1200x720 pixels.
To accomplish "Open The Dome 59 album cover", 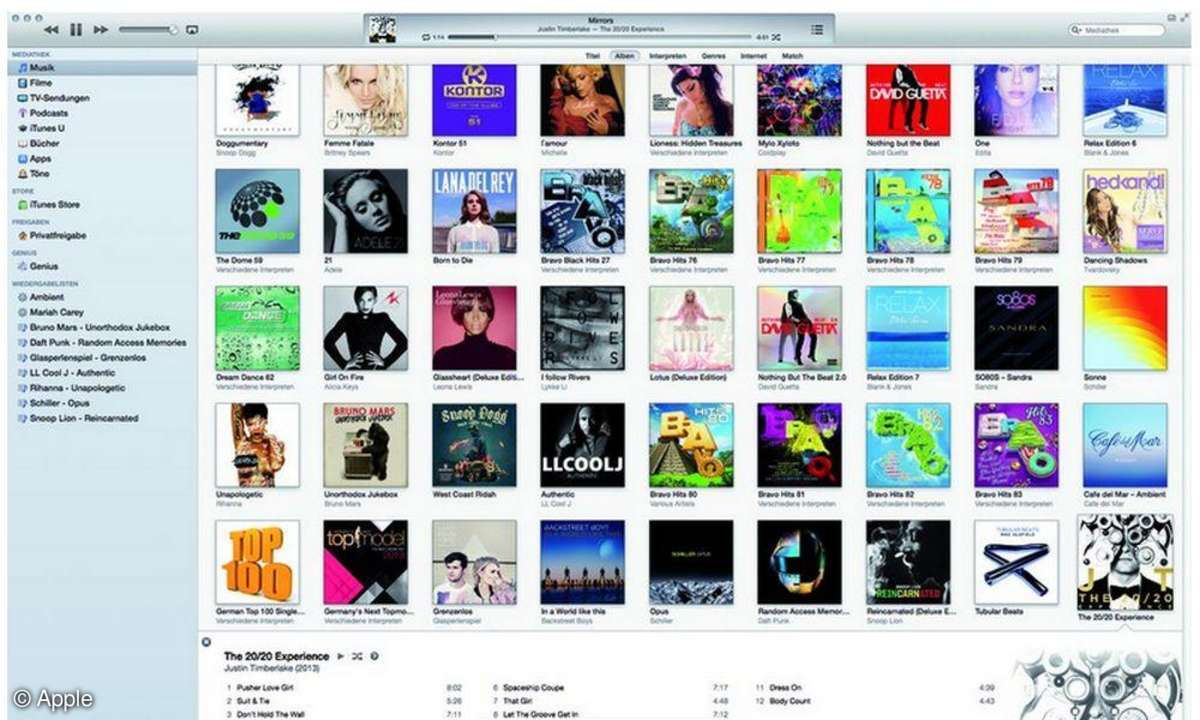I will [x=257, y=210].
